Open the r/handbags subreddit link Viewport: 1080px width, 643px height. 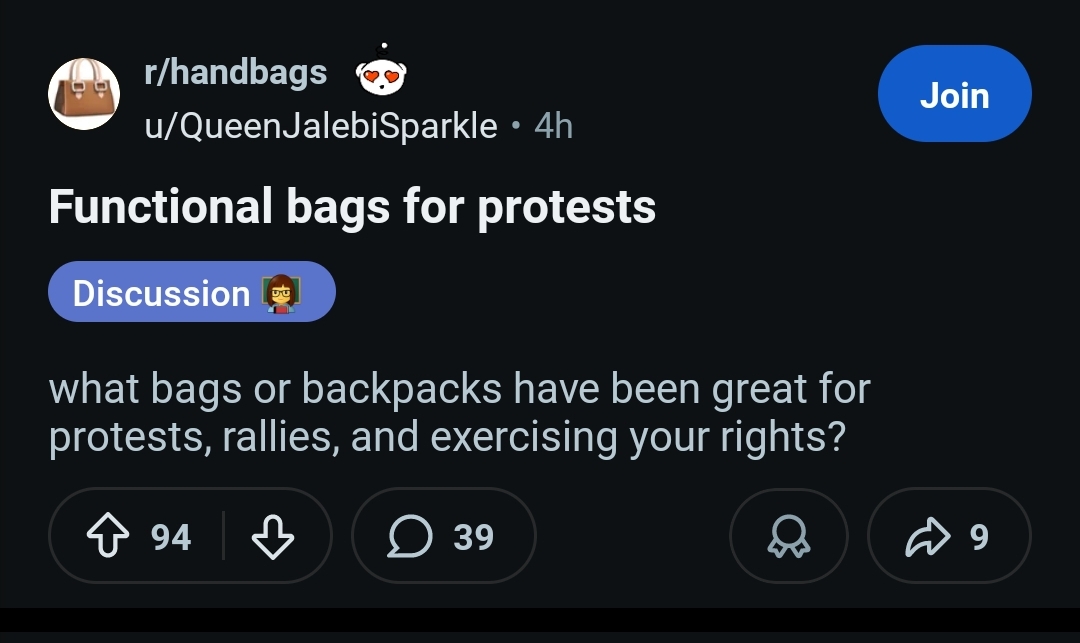point(236,72)
